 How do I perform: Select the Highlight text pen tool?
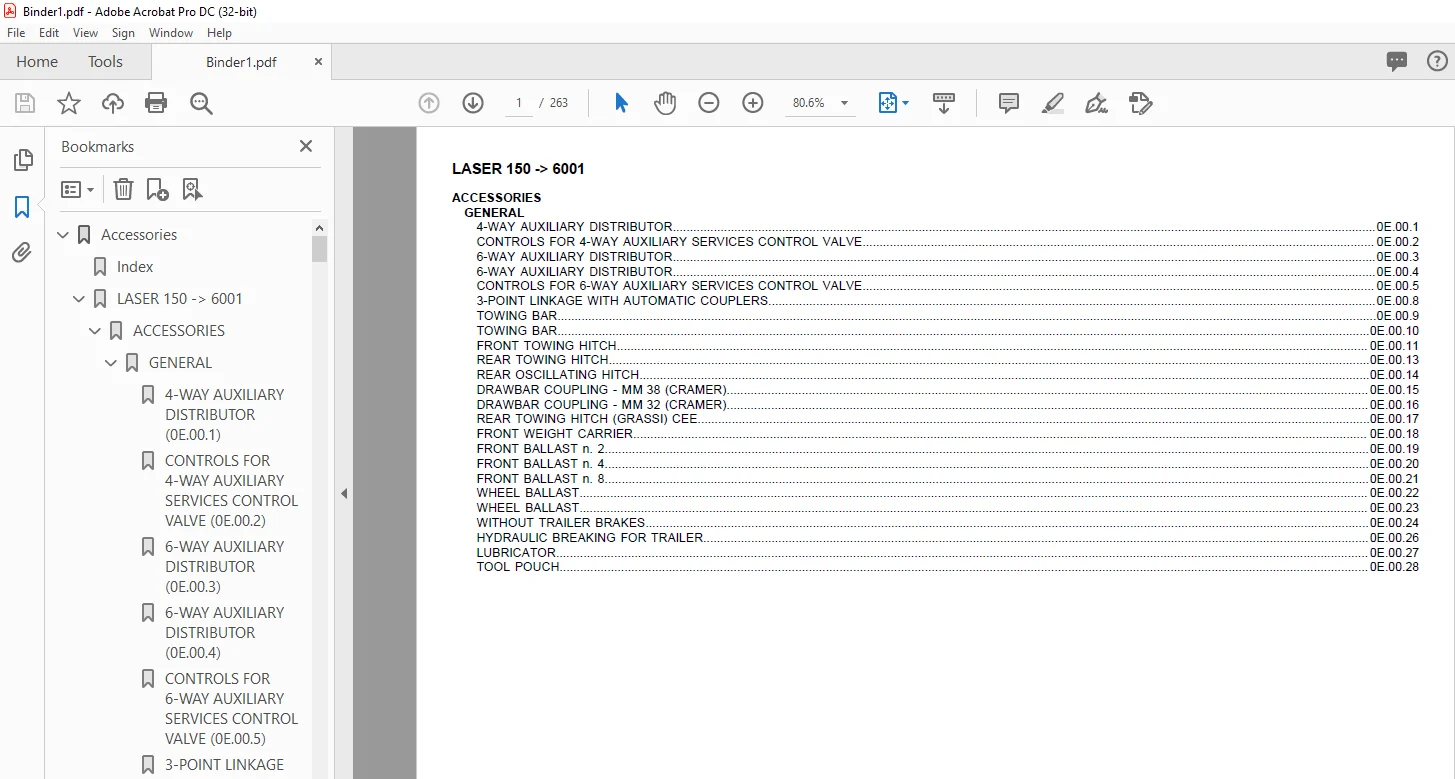coord(1052,103)
